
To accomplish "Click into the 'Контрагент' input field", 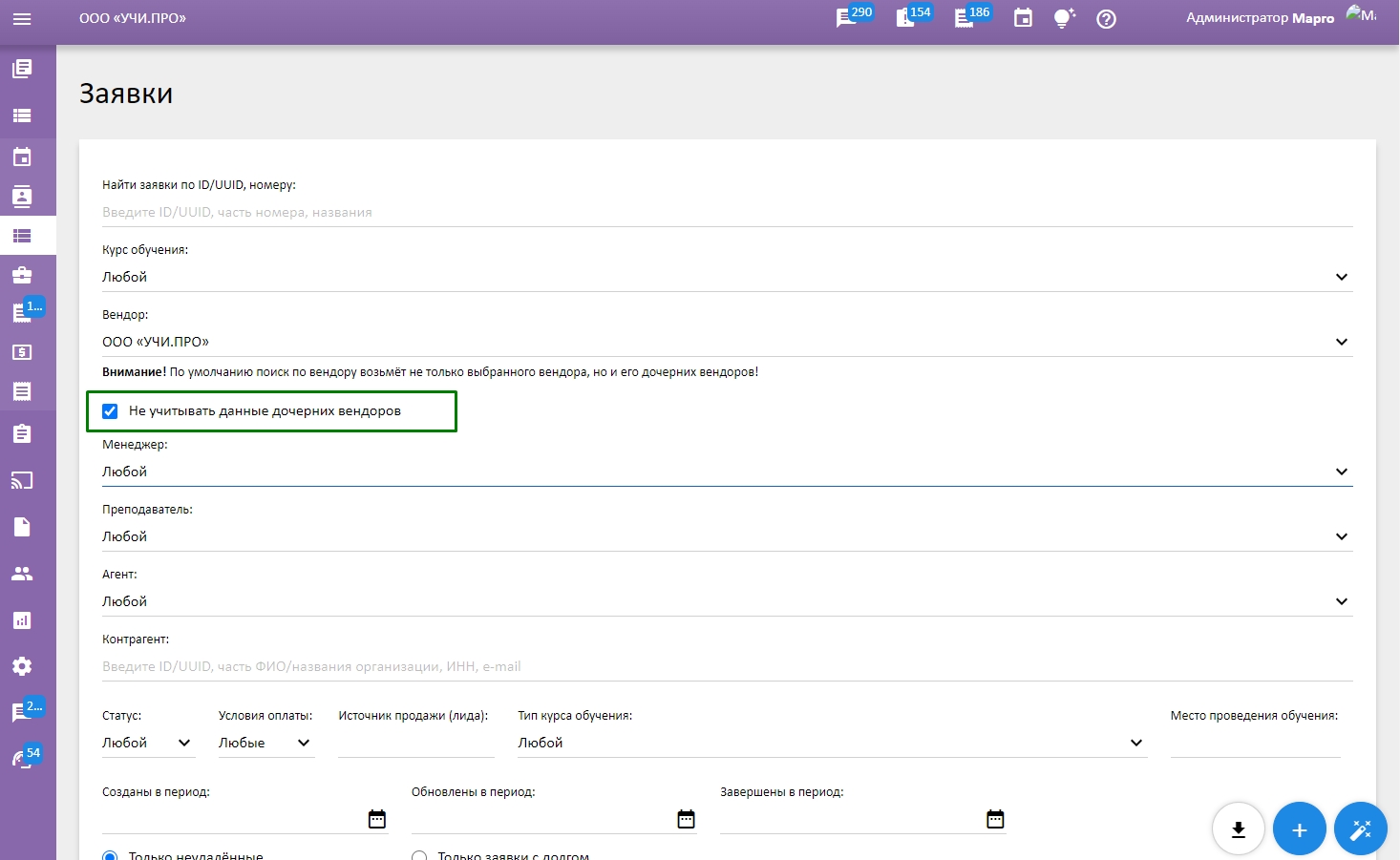I will 728,666.
